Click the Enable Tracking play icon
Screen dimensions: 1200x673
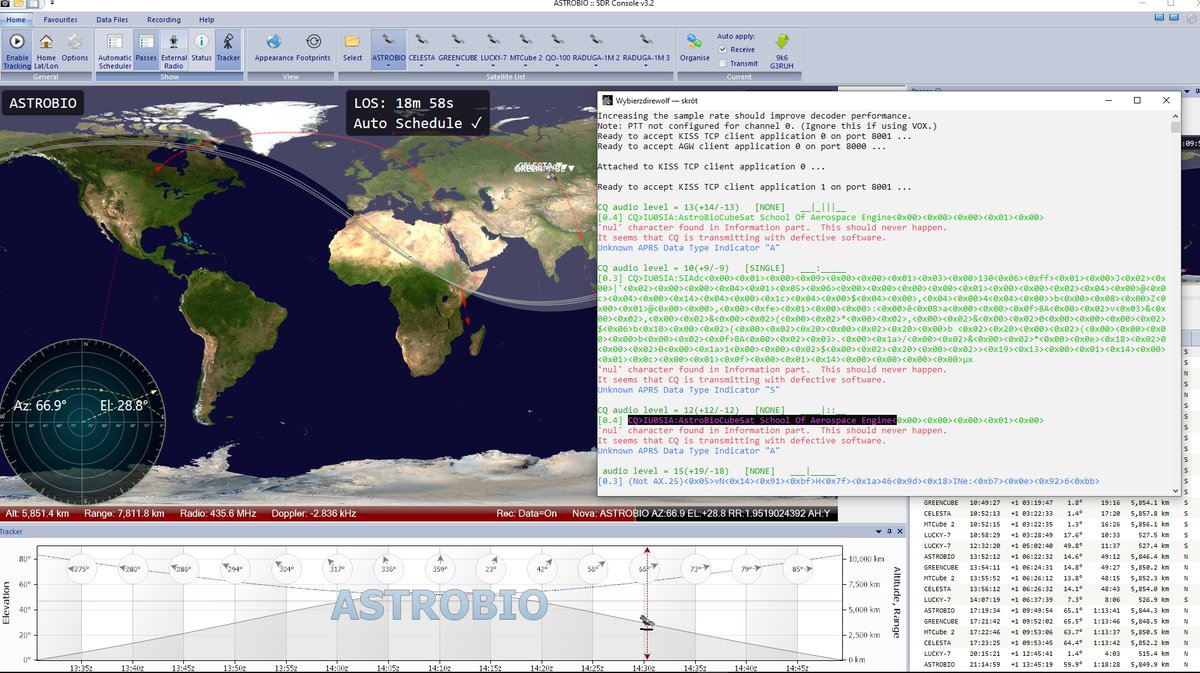[x=17, y=41]
